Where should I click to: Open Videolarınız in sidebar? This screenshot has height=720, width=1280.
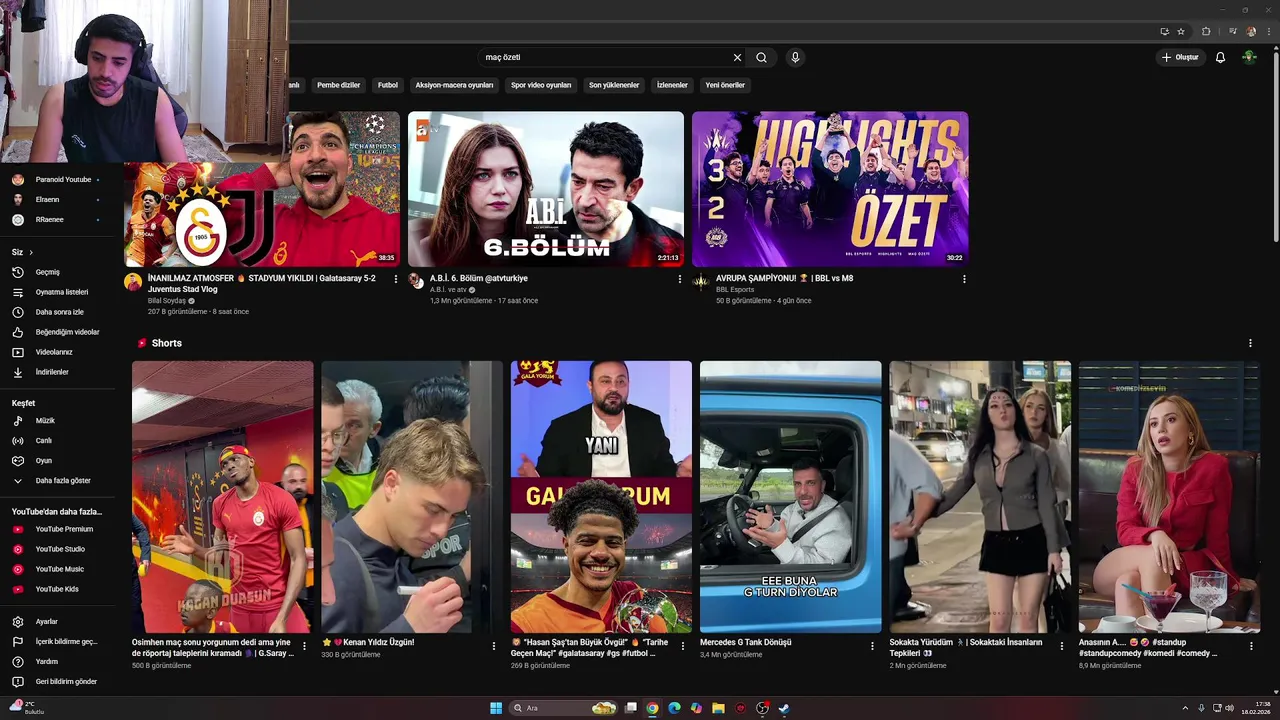[56, 352]
